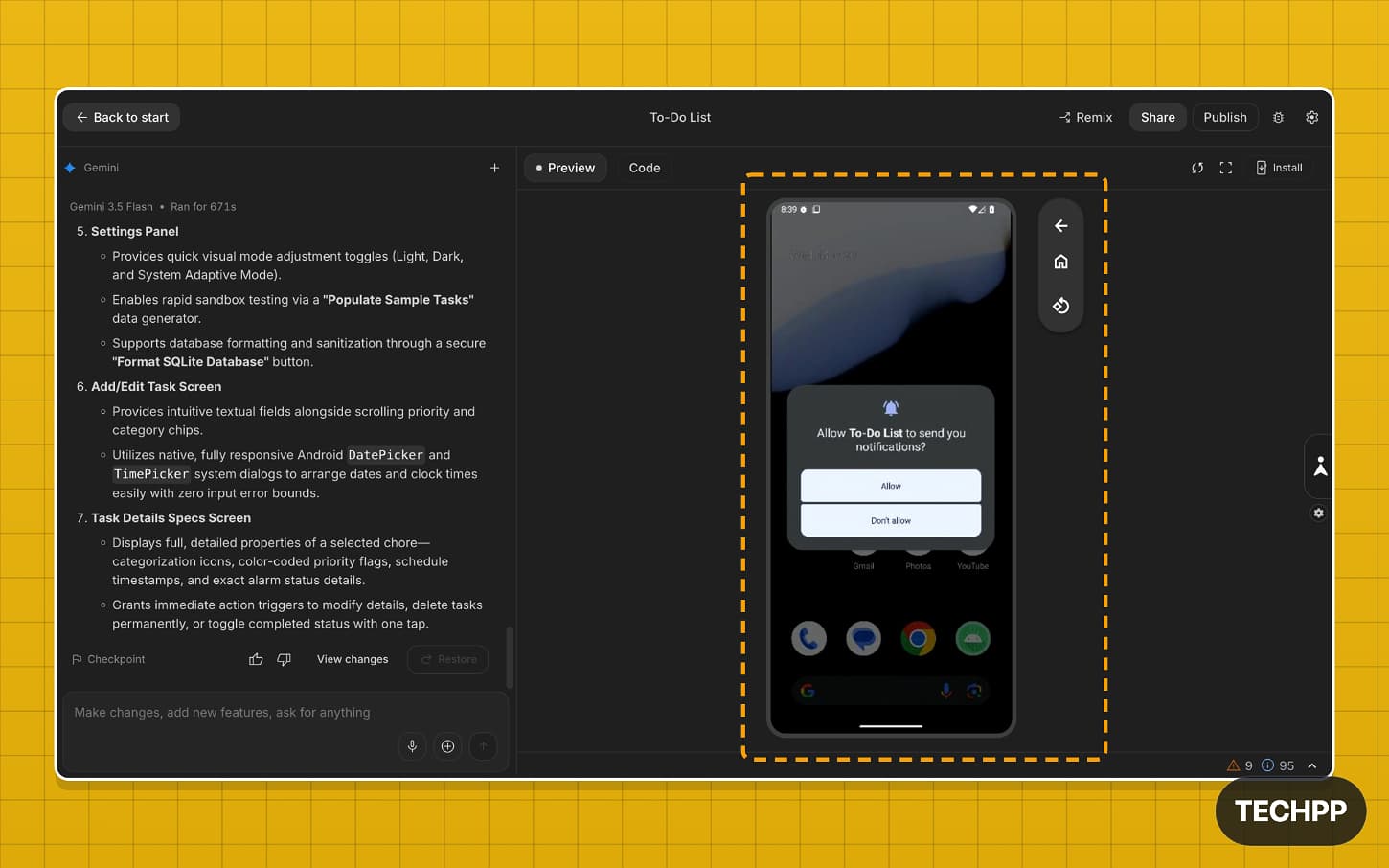The image size is (1389, 868).
Task: Switch to the Preview tab
Action: (x=565, y=168)
